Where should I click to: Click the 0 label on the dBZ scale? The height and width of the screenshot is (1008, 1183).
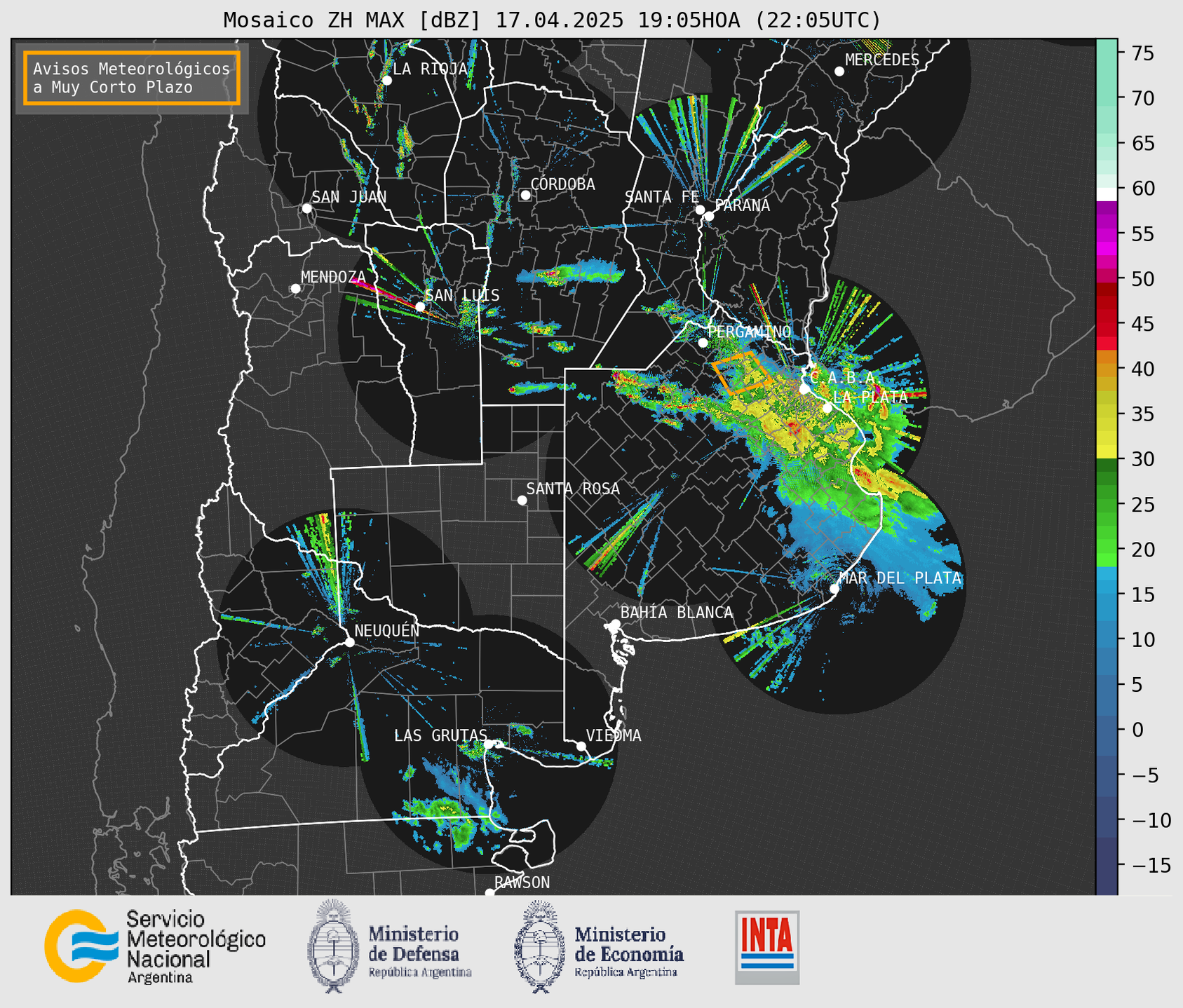point(1137,730)
